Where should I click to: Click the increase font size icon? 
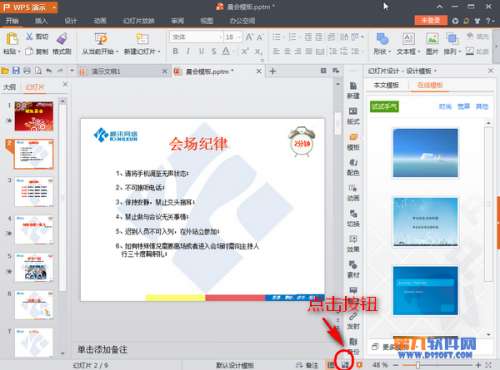click(x=249, y=37)
